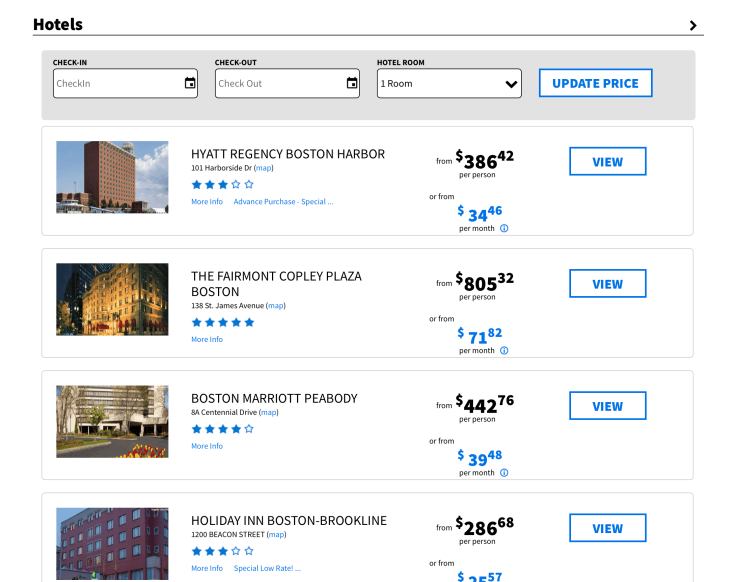Click info icon beside Hyatt monthly price
735x582 pixels.
pos(504,228)
